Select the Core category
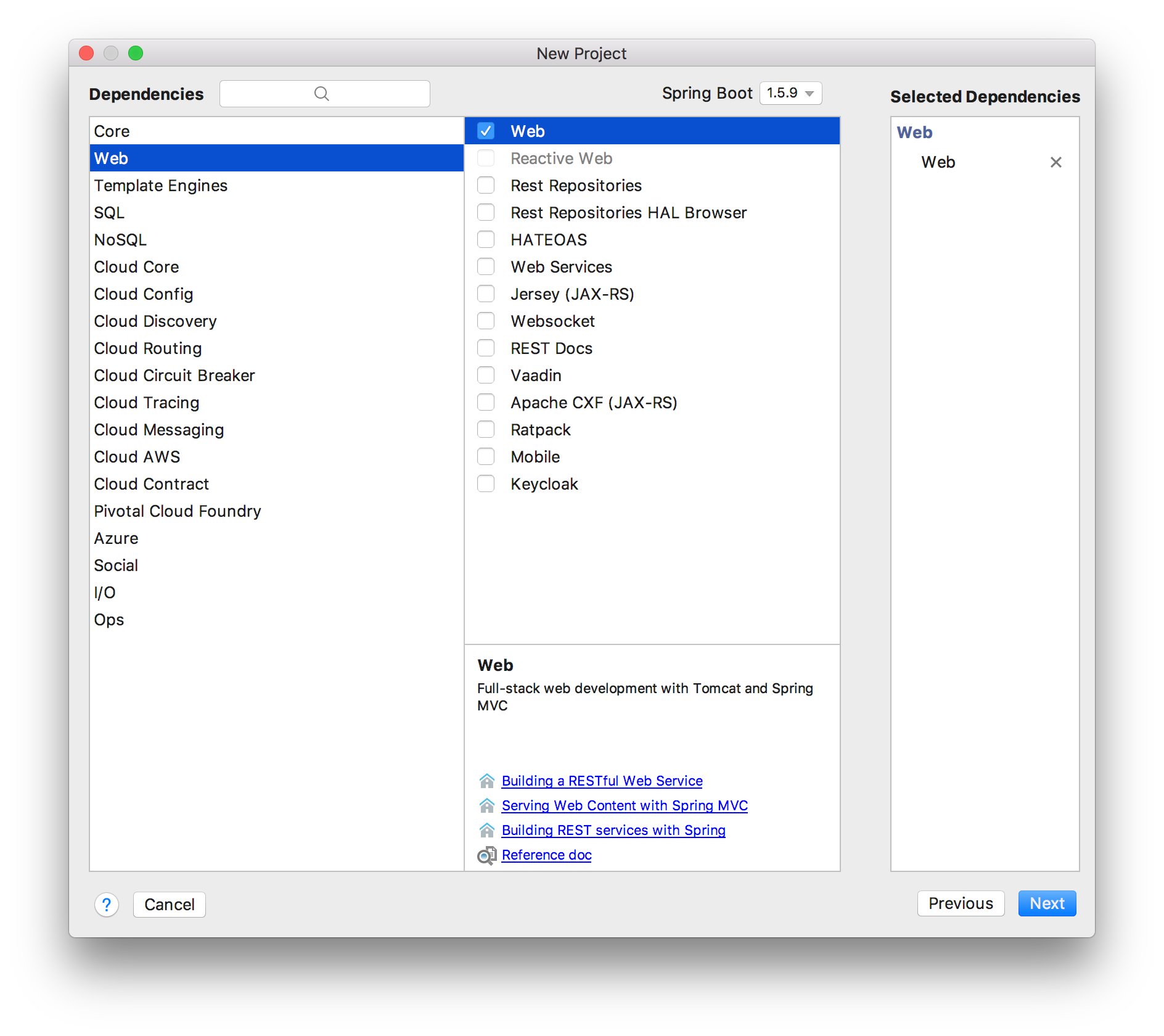The height and width of the screenshot is (1036, 1164). (x=276, y=131)
